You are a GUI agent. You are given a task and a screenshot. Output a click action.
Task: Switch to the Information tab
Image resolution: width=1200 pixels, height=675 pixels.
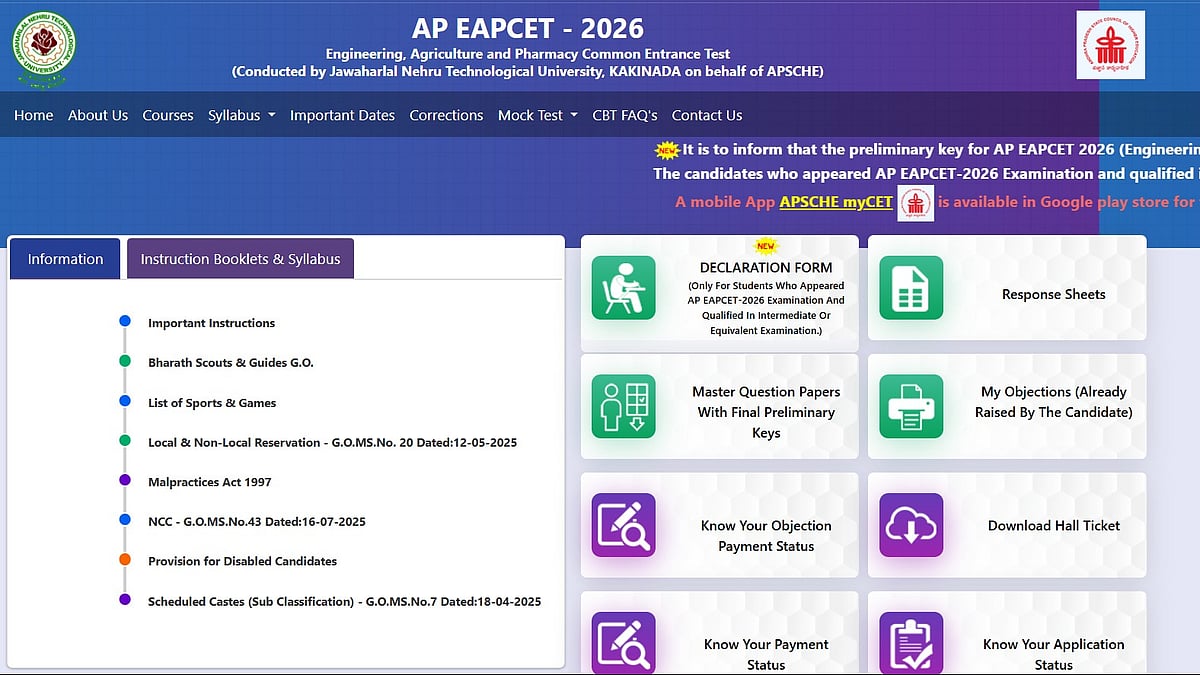tap(65, 259)
